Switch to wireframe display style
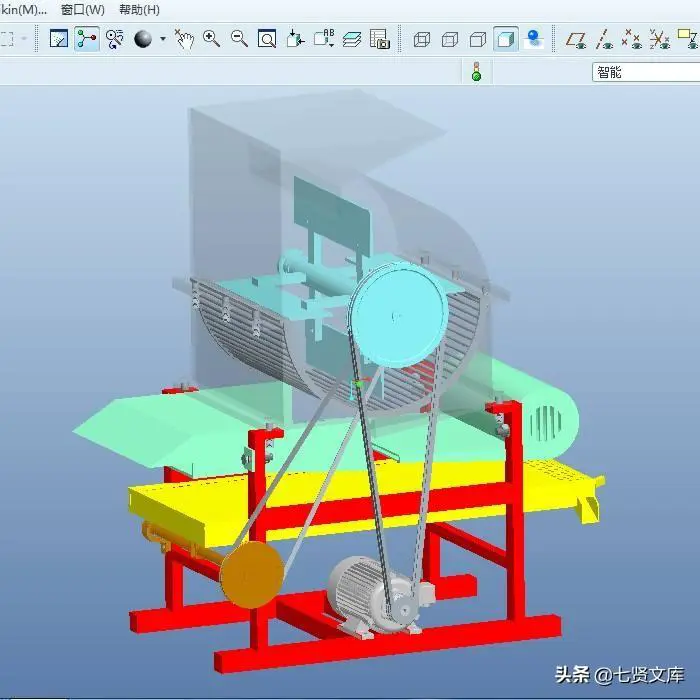 point(422,39)
